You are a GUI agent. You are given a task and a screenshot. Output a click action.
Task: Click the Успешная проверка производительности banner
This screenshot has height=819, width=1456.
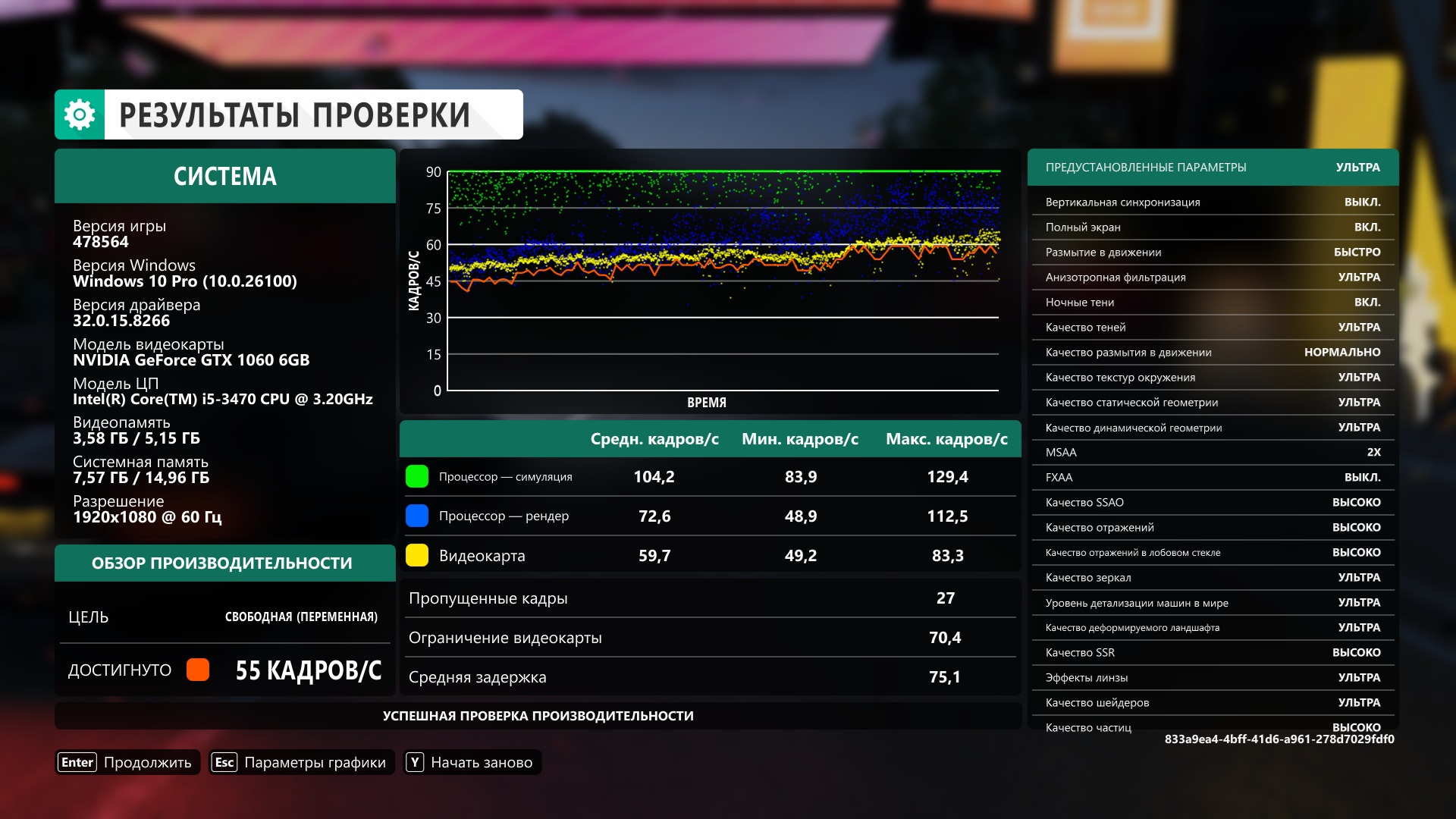tap(538, 716)
